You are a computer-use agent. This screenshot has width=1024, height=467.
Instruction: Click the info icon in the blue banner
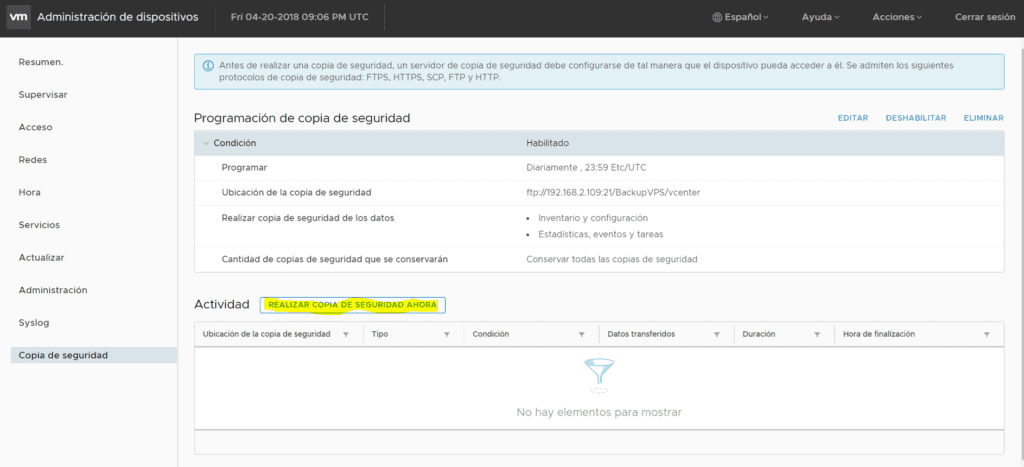point(208,66)
